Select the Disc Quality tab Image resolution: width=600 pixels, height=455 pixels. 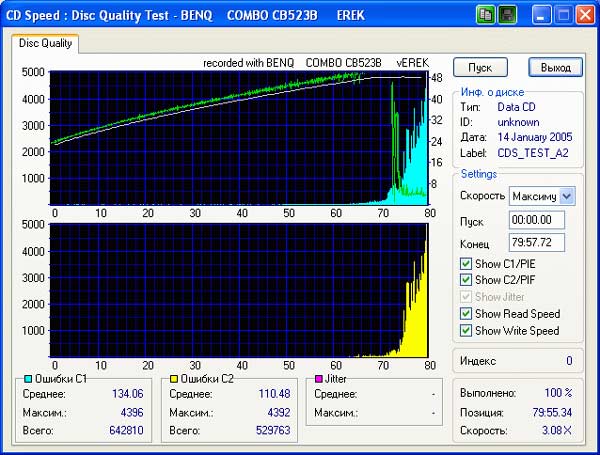45,43
